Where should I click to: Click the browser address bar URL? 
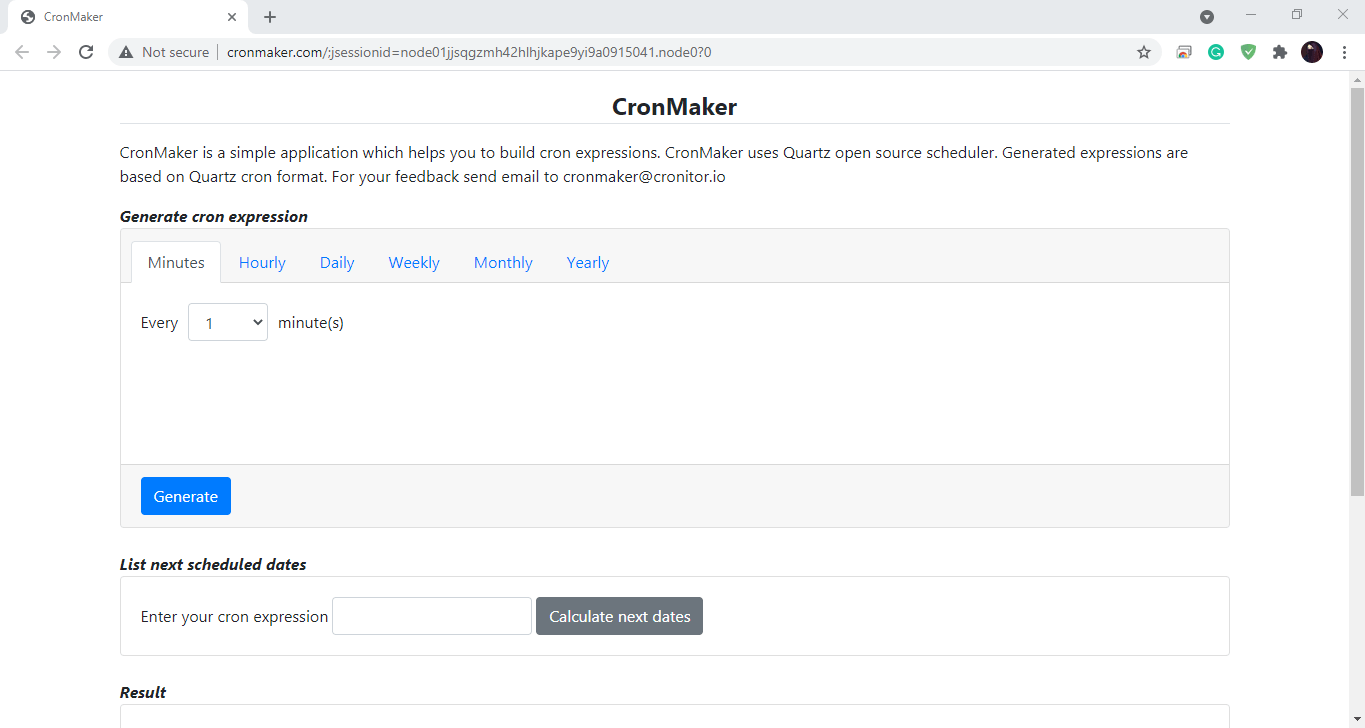(469, 52)
